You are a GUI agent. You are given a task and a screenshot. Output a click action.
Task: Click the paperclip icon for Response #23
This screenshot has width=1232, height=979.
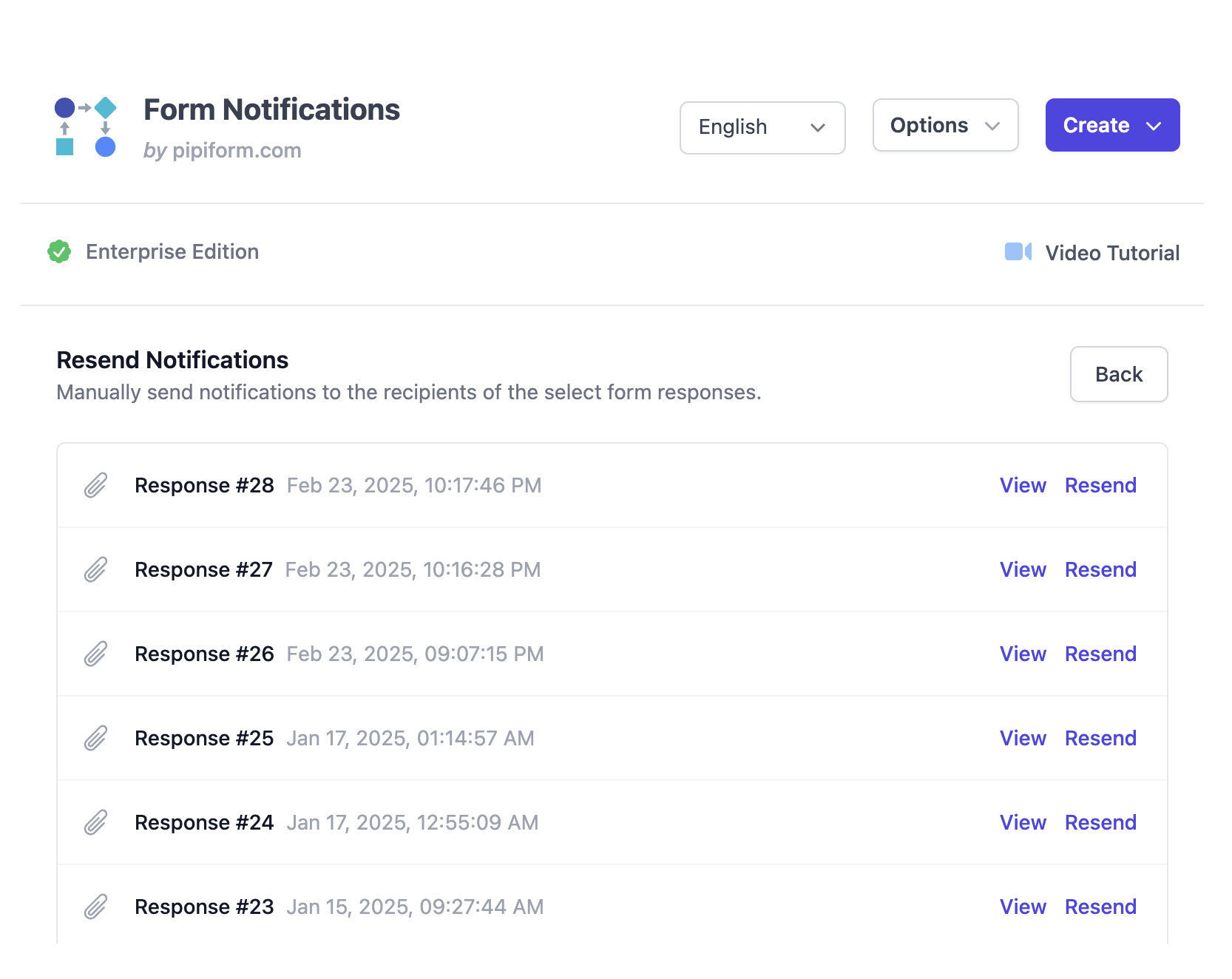point(95,907)
